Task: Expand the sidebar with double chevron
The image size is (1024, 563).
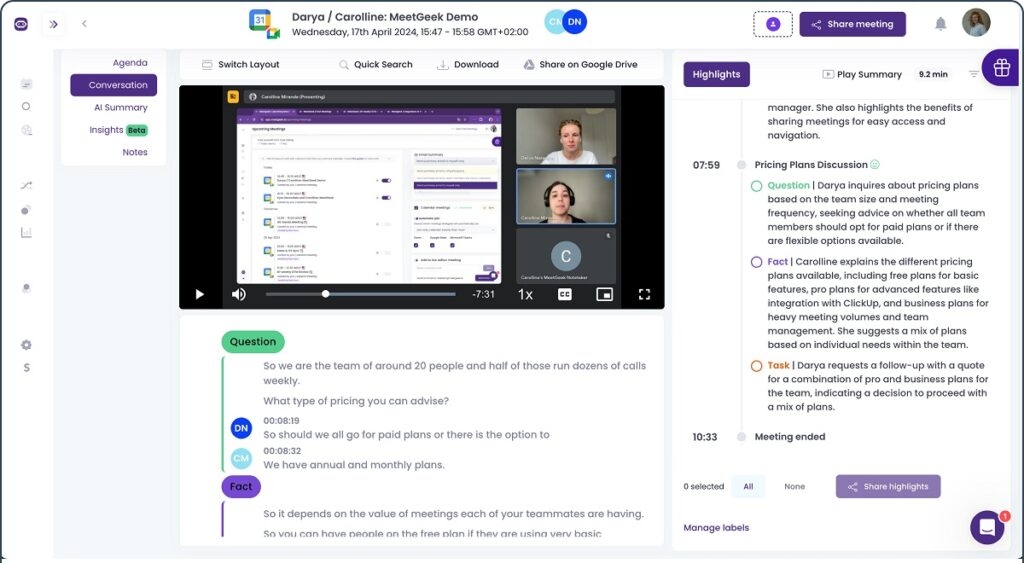Action: [54, 24]
